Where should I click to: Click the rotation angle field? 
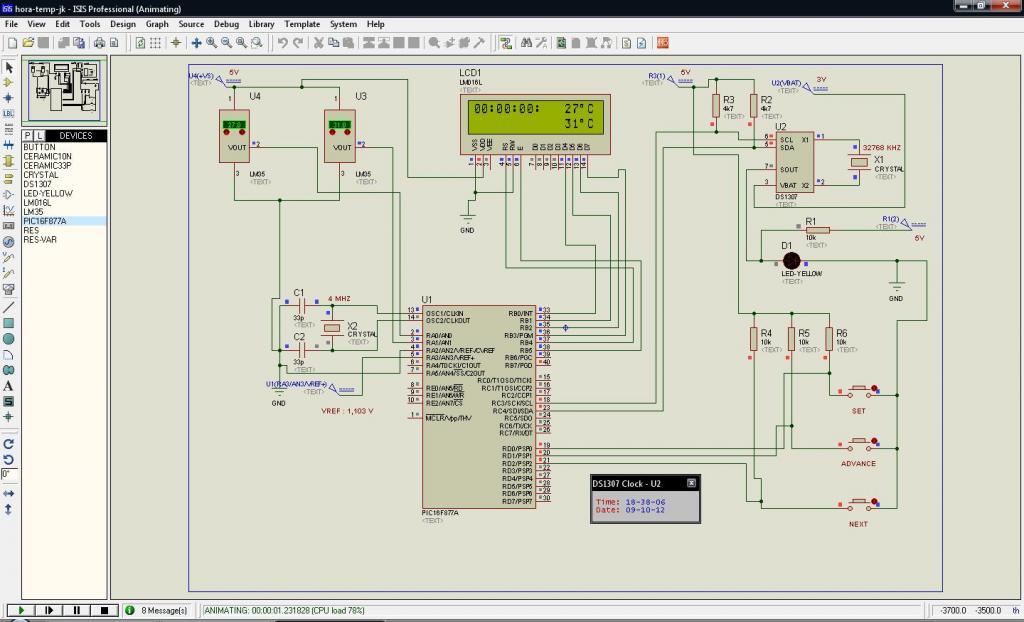click(8, 474)
